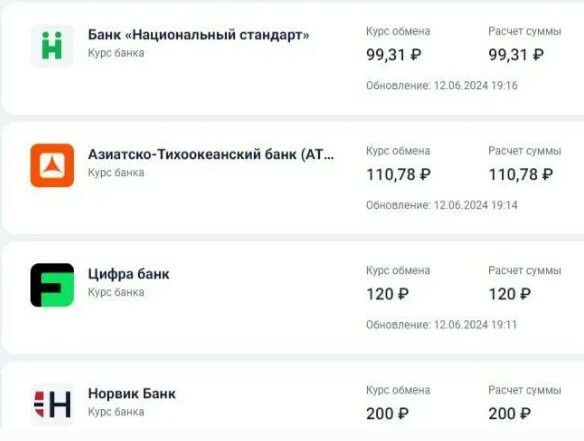This screenshot has width=584, height=441.
Task: Click the green Цифра банк logo
Action: tap(52, 285)
